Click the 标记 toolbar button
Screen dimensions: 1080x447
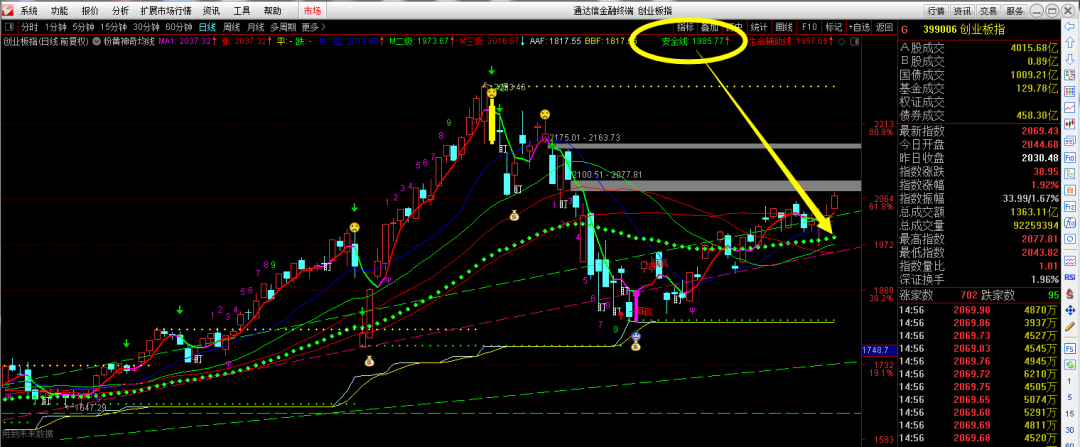click(834, 27)
